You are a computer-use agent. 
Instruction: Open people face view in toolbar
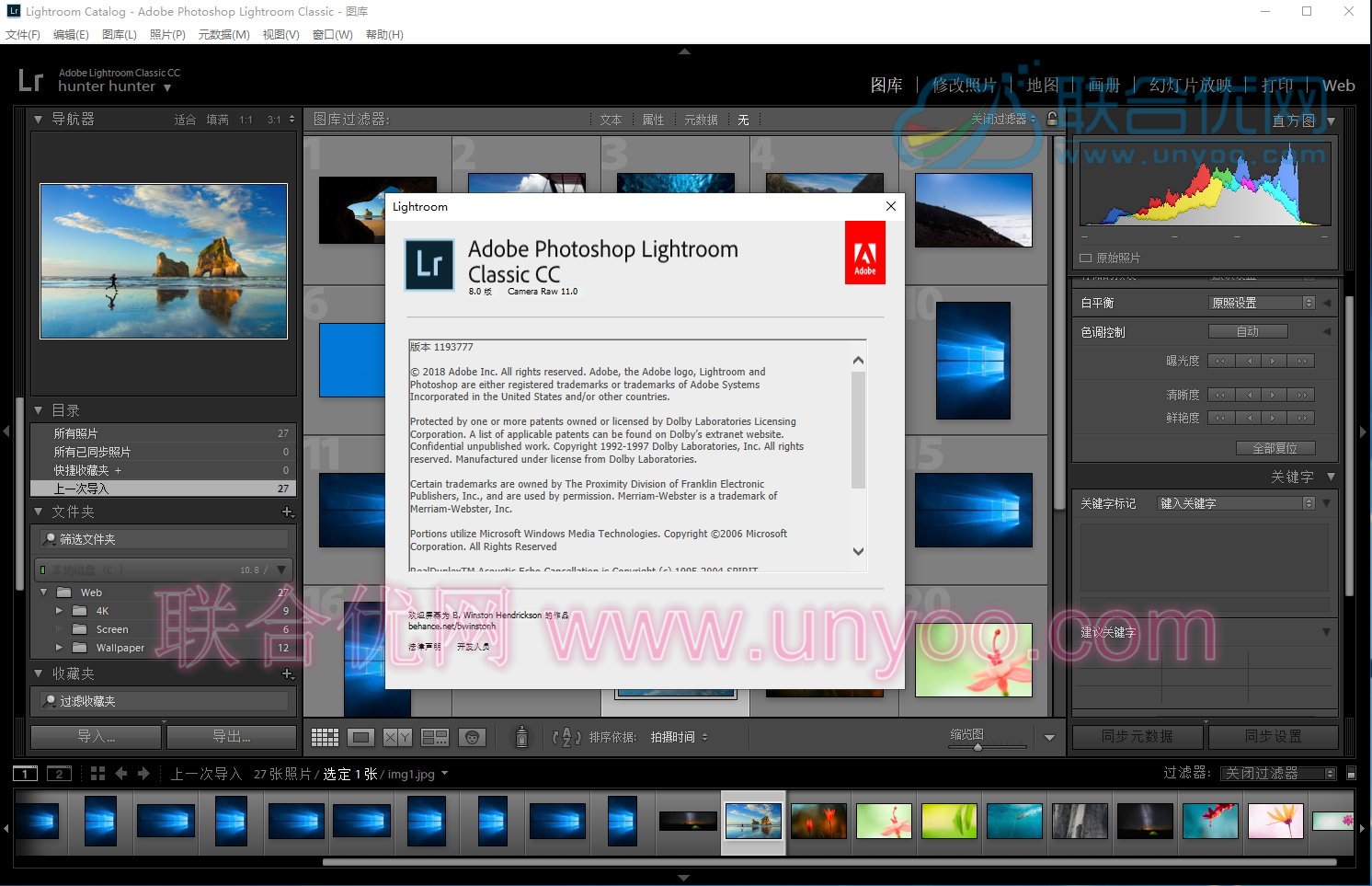point(472,737)
